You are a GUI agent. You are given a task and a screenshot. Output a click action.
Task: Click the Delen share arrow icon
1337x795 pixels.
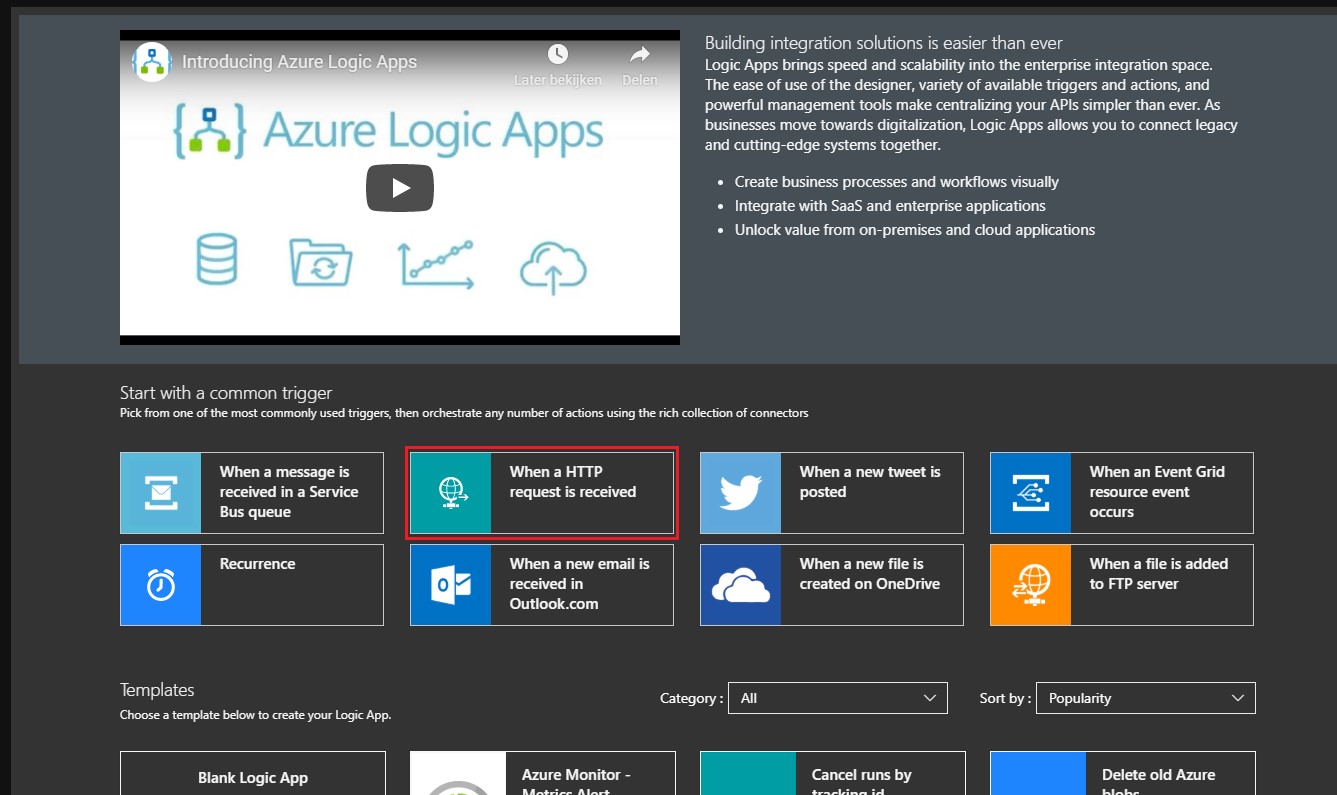click(640, 54)
